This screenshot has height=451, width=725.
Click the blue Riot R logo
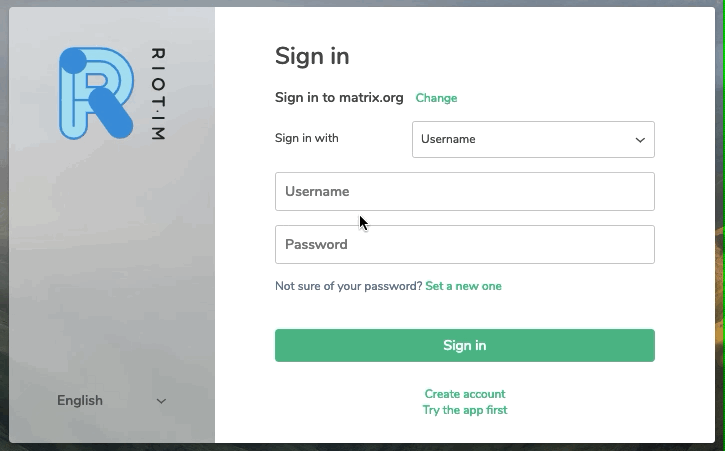pyautogui.click(x=96, y=93)
